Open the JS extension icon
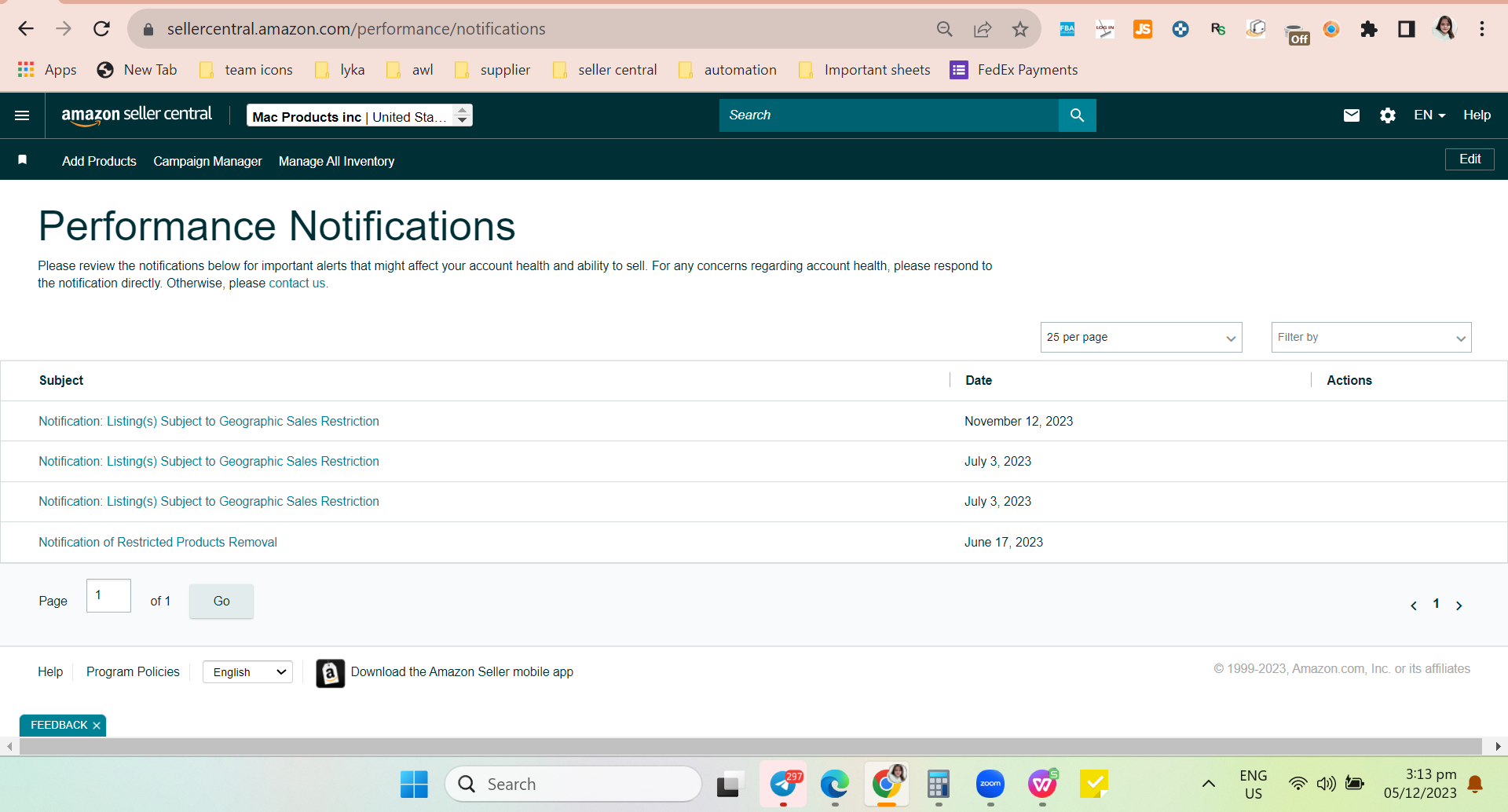The image size is (1508, 812). (1143, 29)
